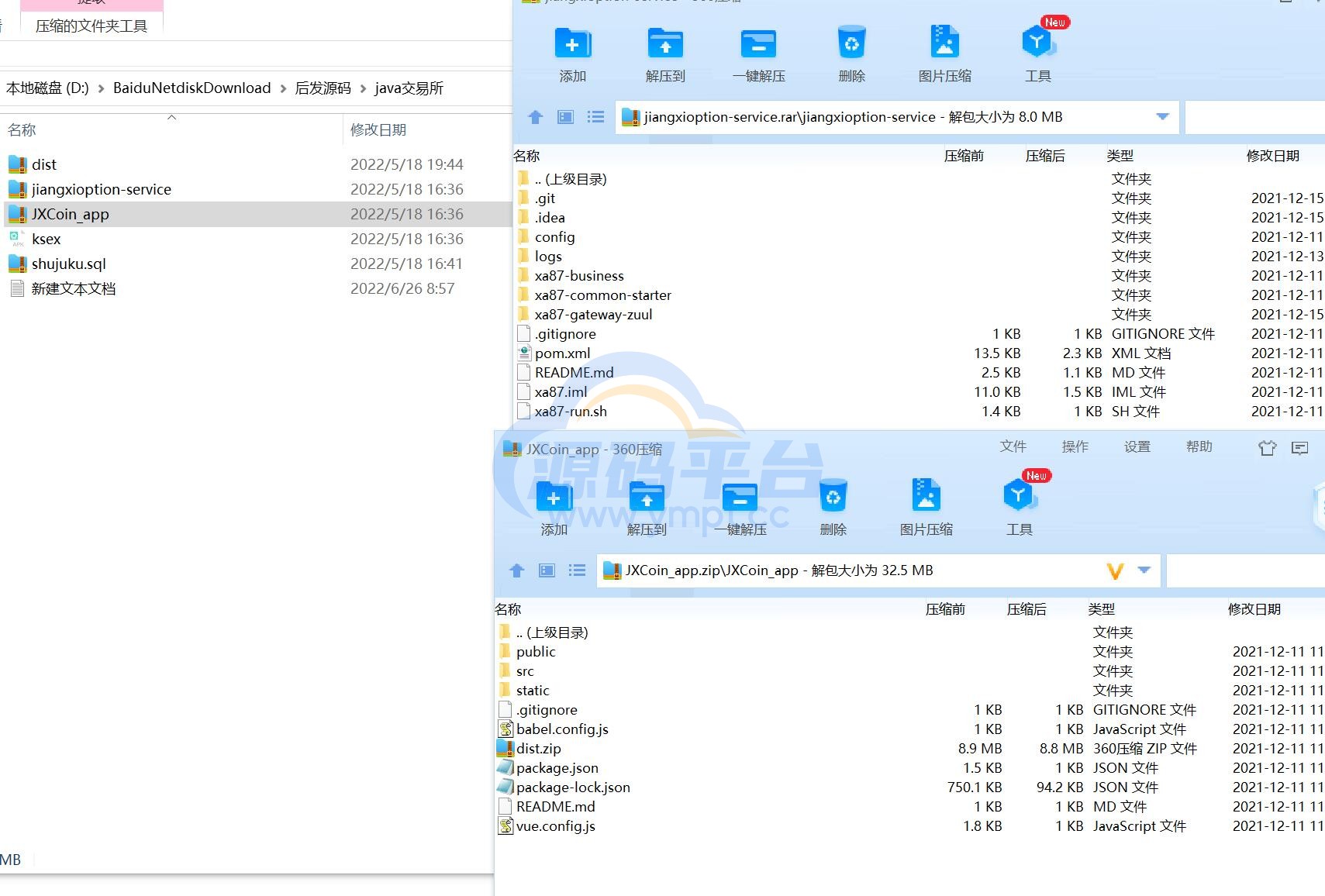Click 后发源码 in breadcrumb
1325x896 pixels.
point(323,88)
